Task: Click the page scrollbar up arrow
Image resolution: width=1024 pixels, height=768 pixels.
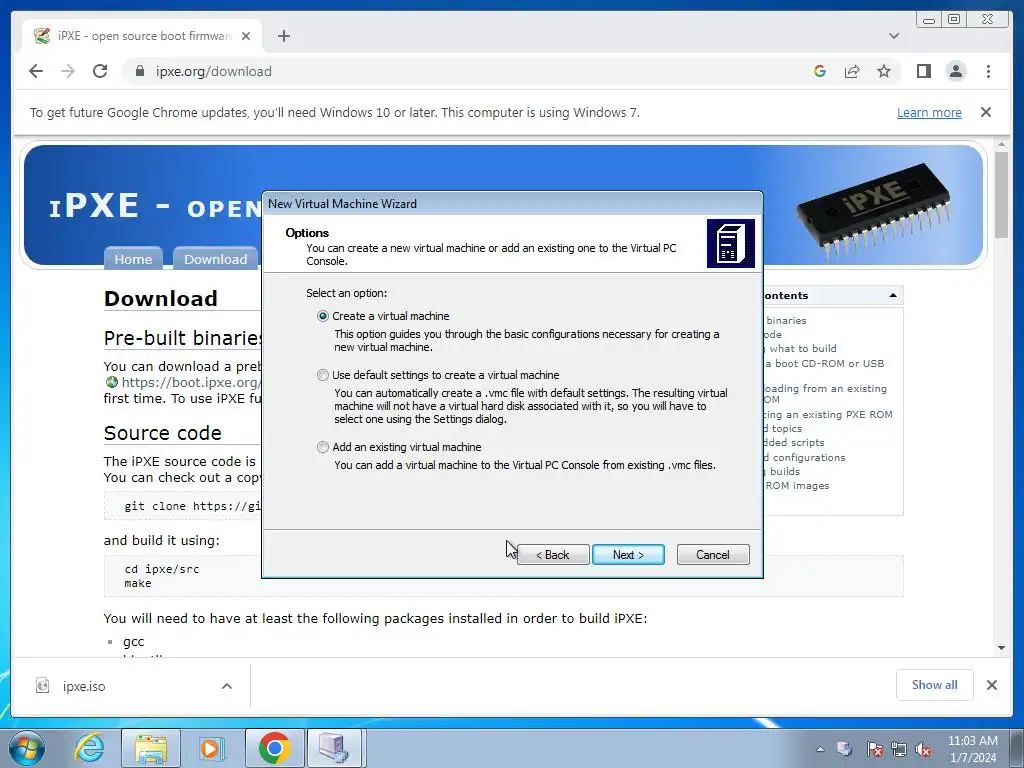Action: (x=1001, y=144)
